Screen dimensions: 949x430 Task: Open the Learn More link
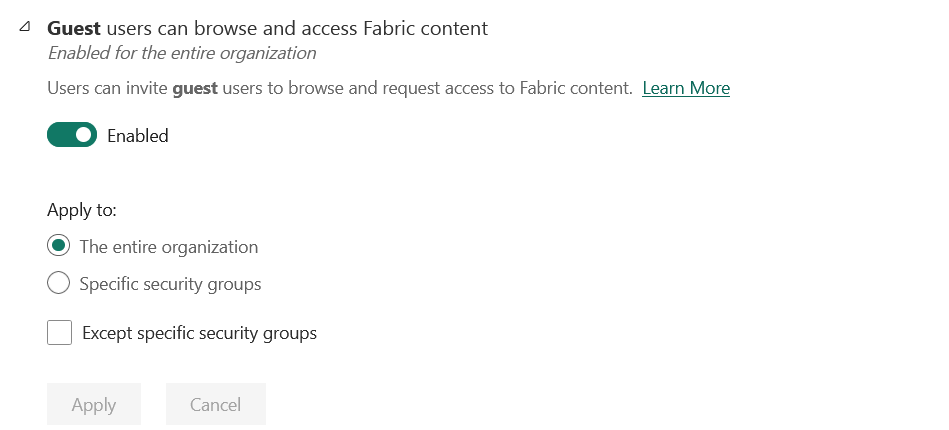[686, 88]
